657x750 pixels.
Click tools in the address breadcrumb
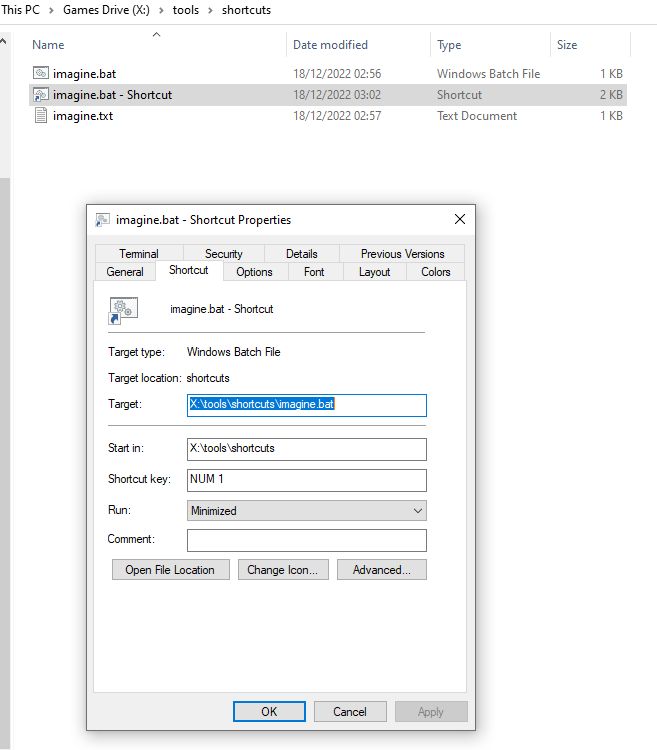pos(186,10)
